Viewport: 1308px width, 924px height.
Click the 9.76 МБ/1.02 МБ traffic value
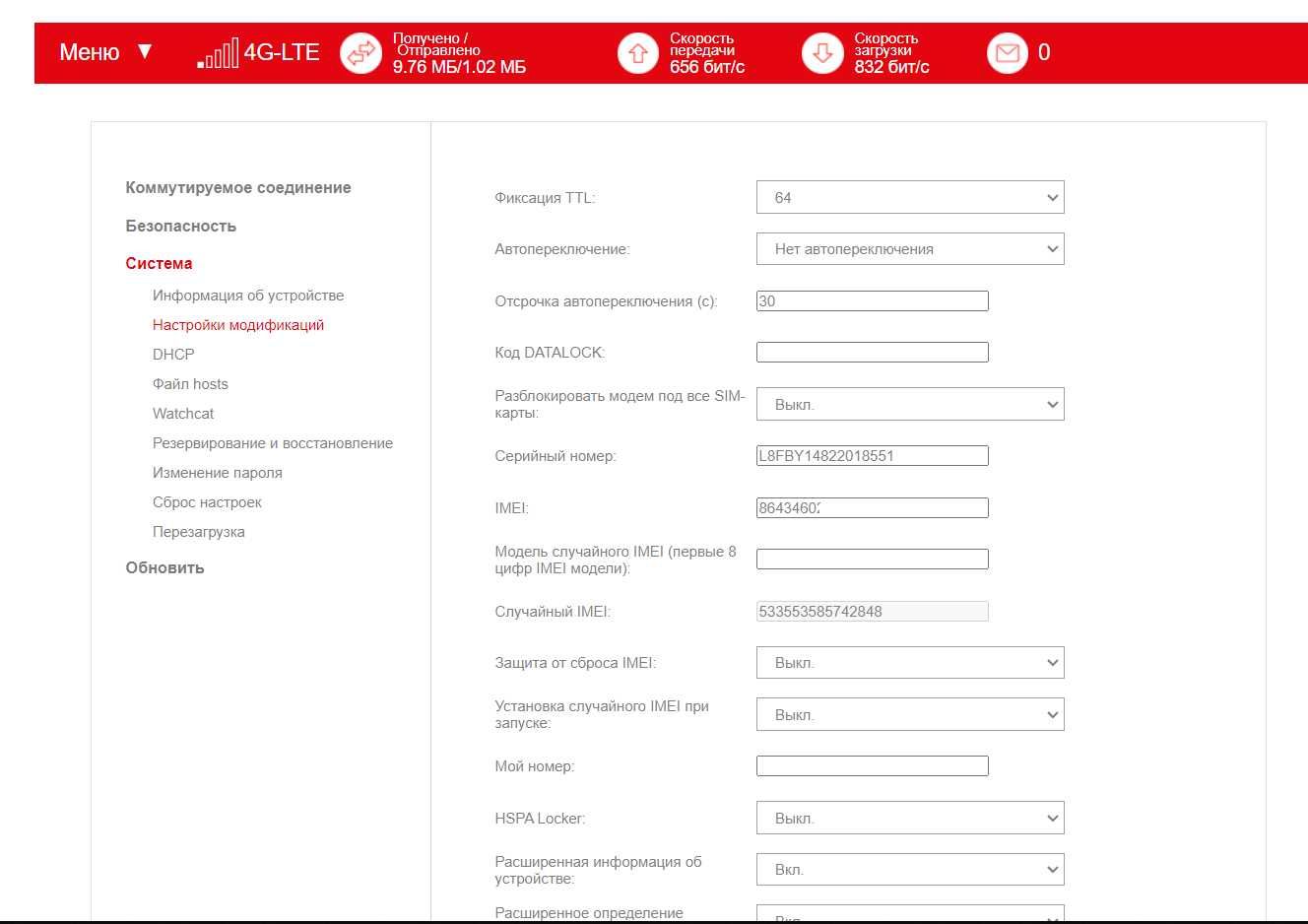(x=459, y=67)
